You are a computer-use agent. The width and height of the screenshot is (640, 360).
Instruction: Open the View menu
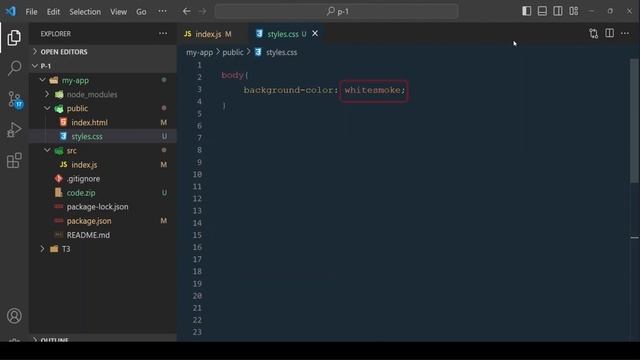coord(118,12)
